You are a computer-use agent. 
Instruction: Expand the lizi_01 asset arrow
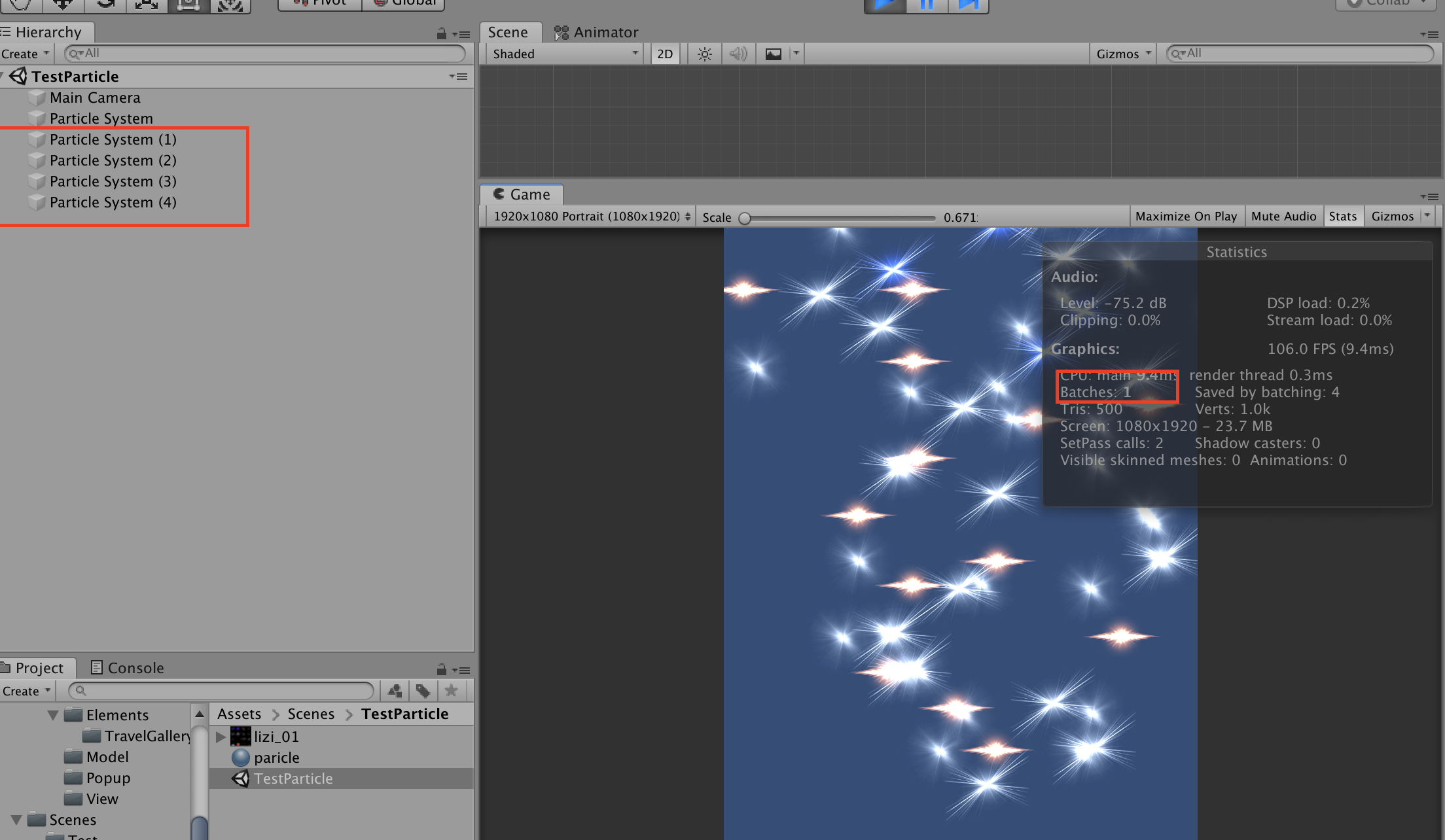pos(221,737)
